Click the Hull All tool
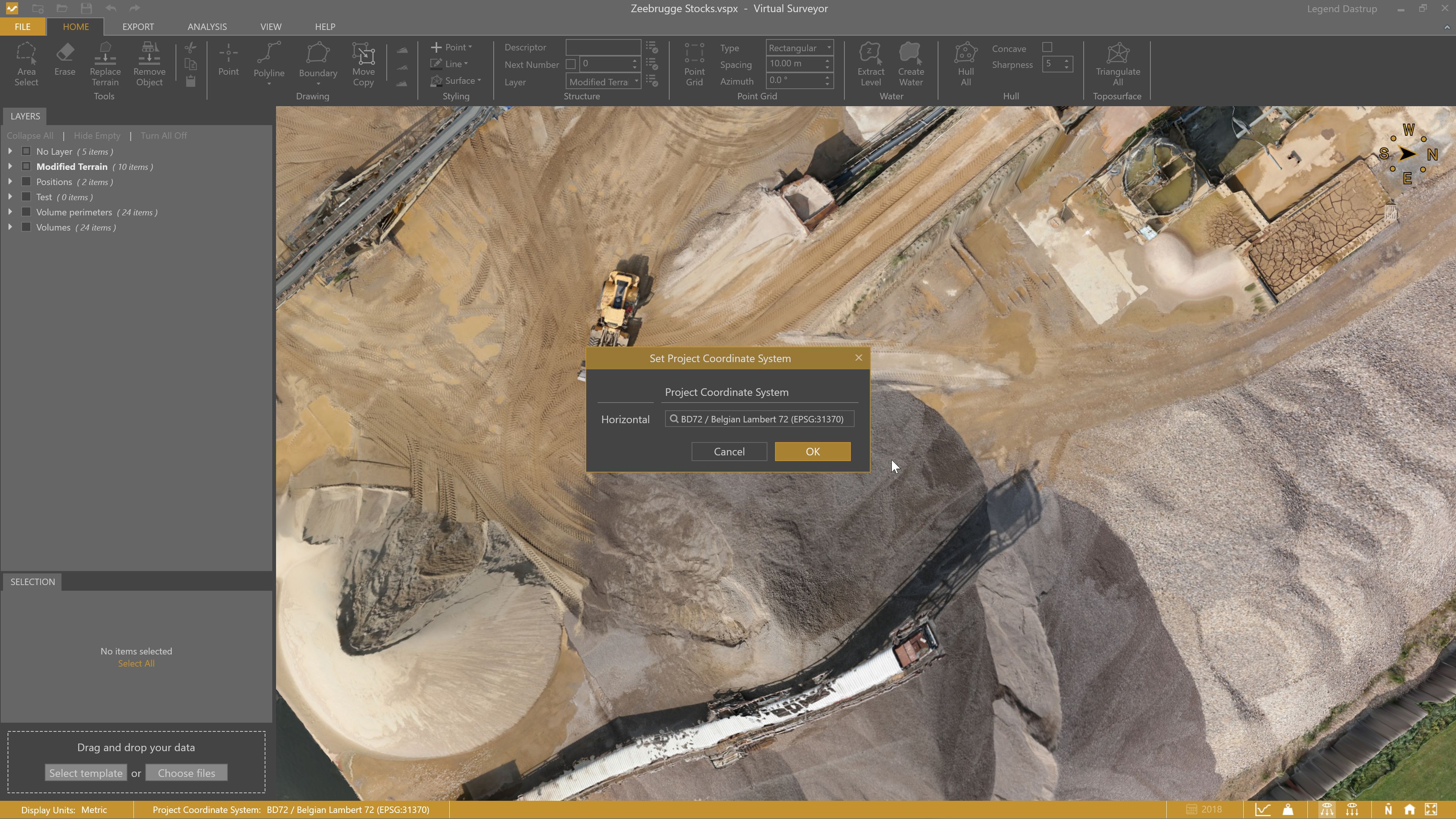Image resolution: width=1456 pixels, height=819 pixels. click(x=965, y=64)
